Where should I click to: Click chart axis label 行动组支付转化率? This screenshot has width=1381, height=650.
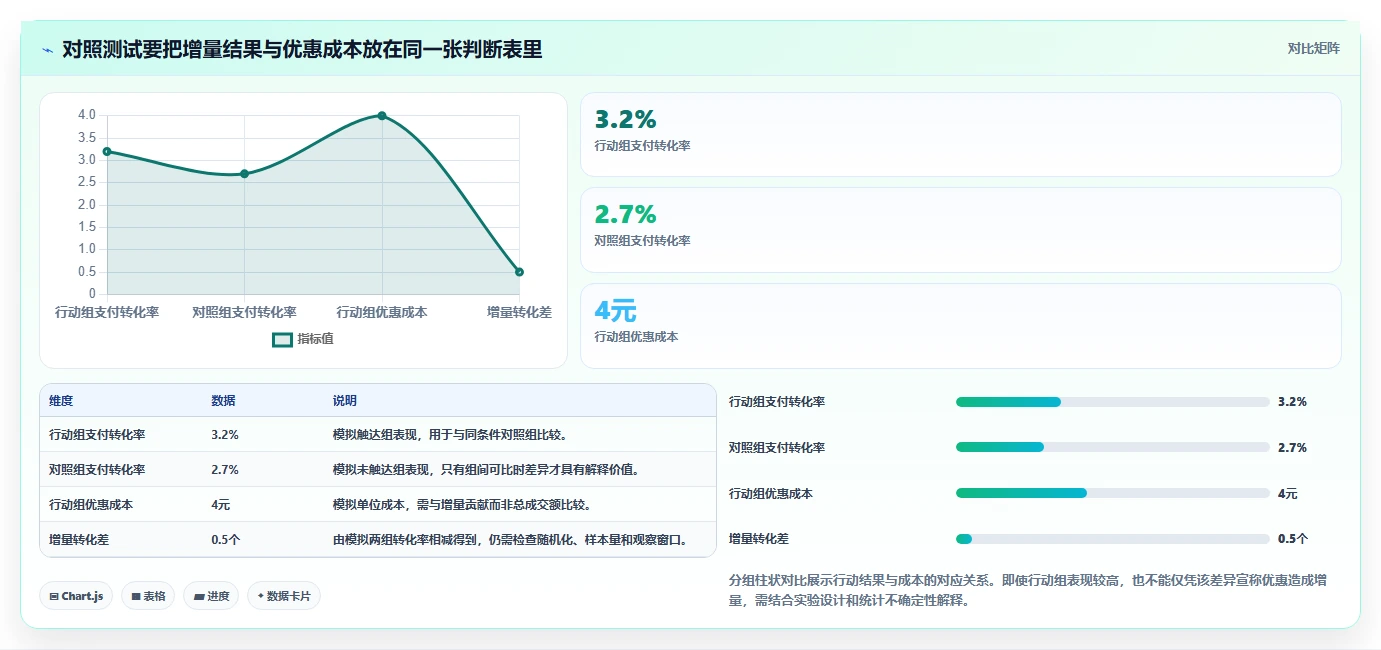(x=107, y=312)
